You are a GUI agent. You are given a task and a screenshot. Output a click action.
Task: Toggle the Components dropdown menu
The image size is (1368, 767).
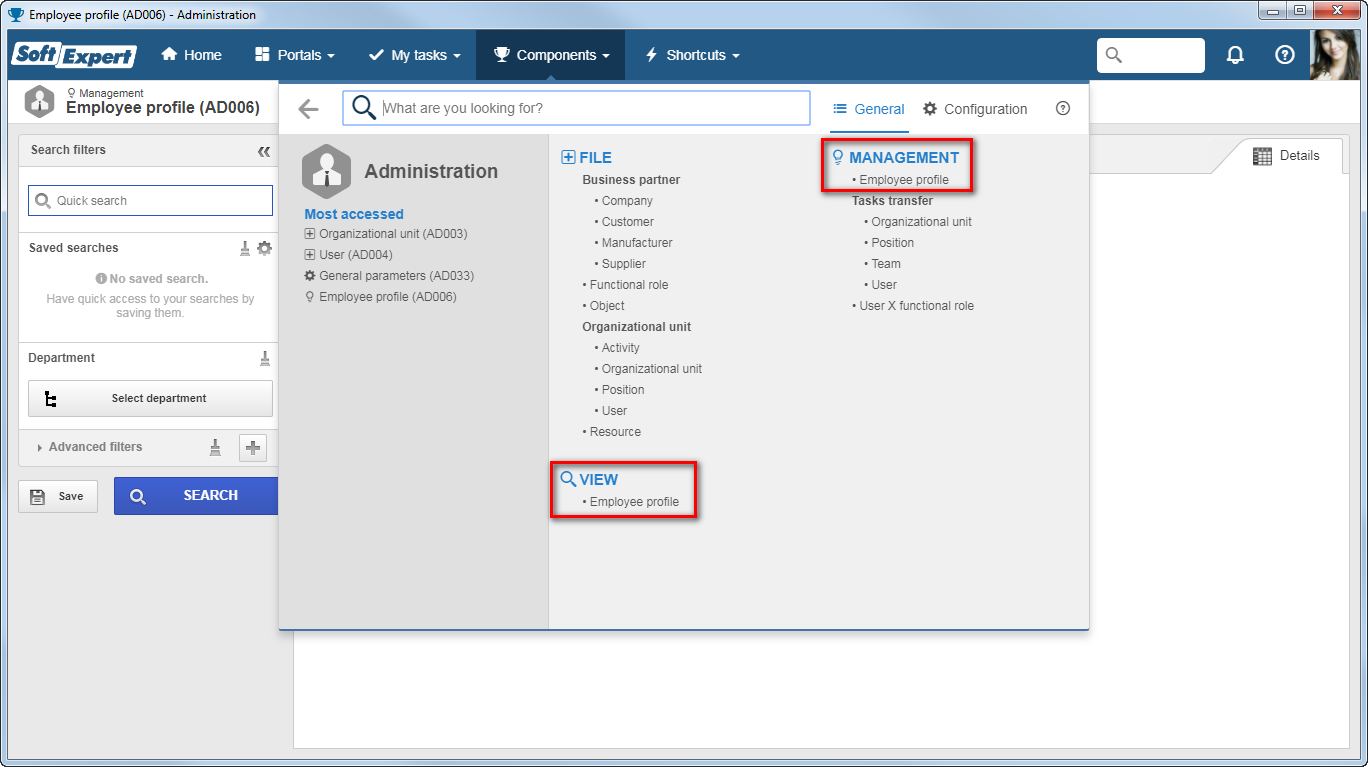(x=551, y=55)
